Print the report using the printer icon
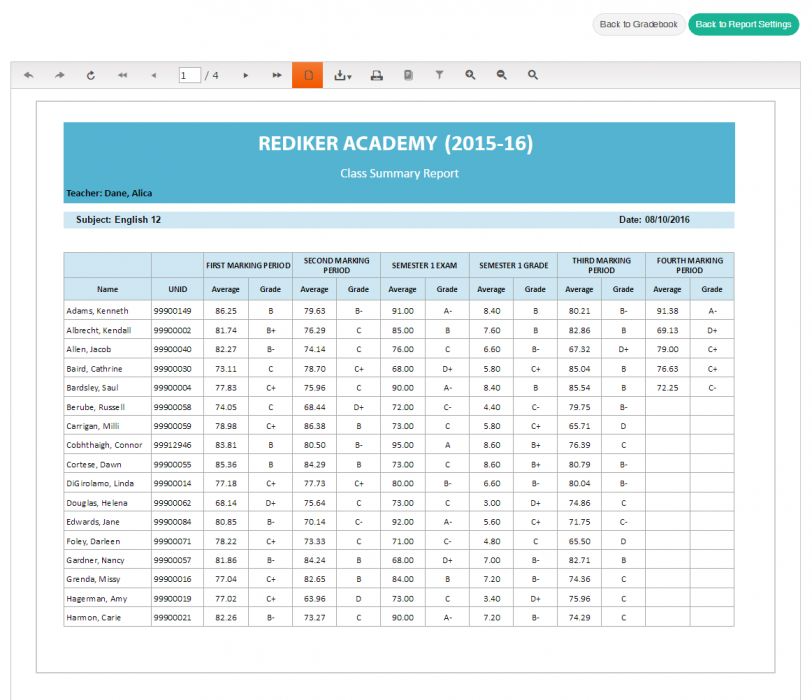 pyautogui.click(x=376, y=75)
